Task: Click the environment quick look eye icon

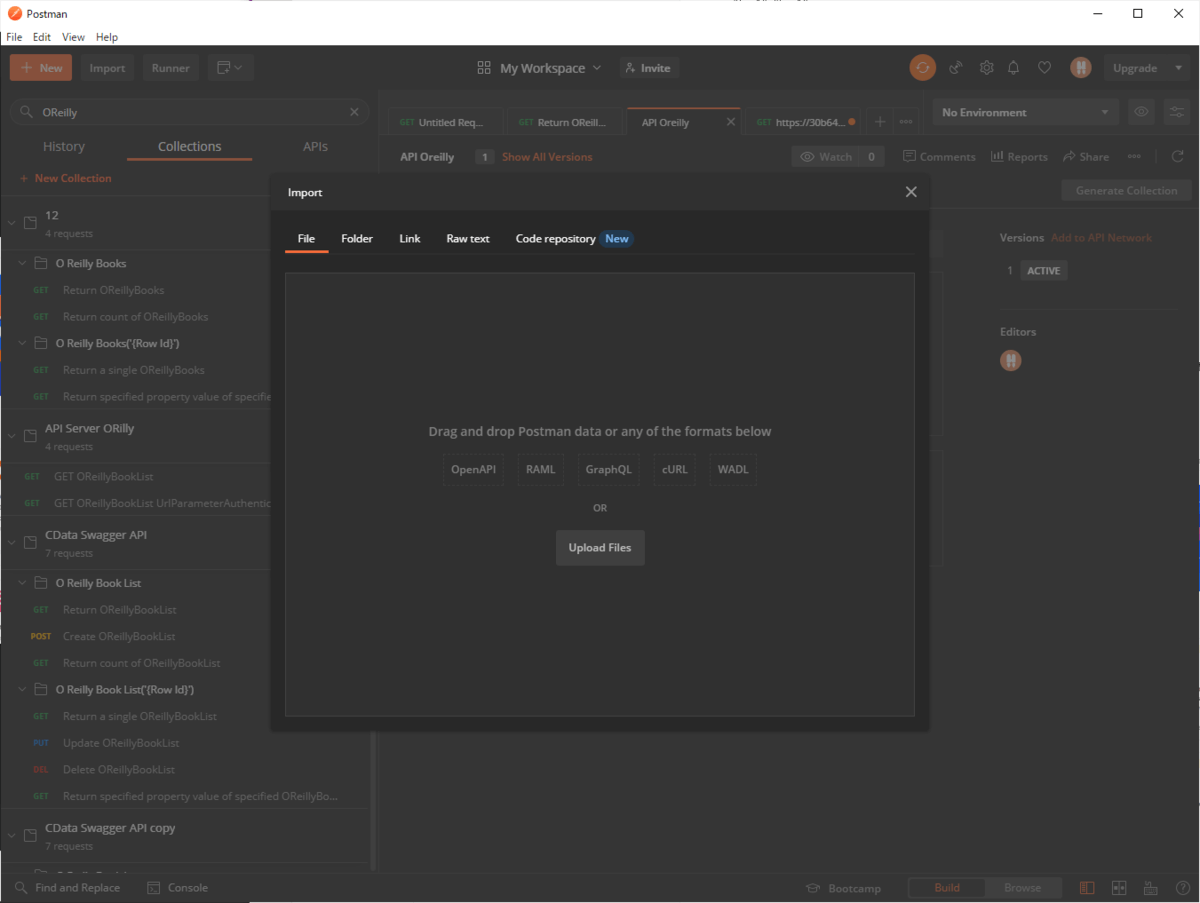Action: 1141,113
